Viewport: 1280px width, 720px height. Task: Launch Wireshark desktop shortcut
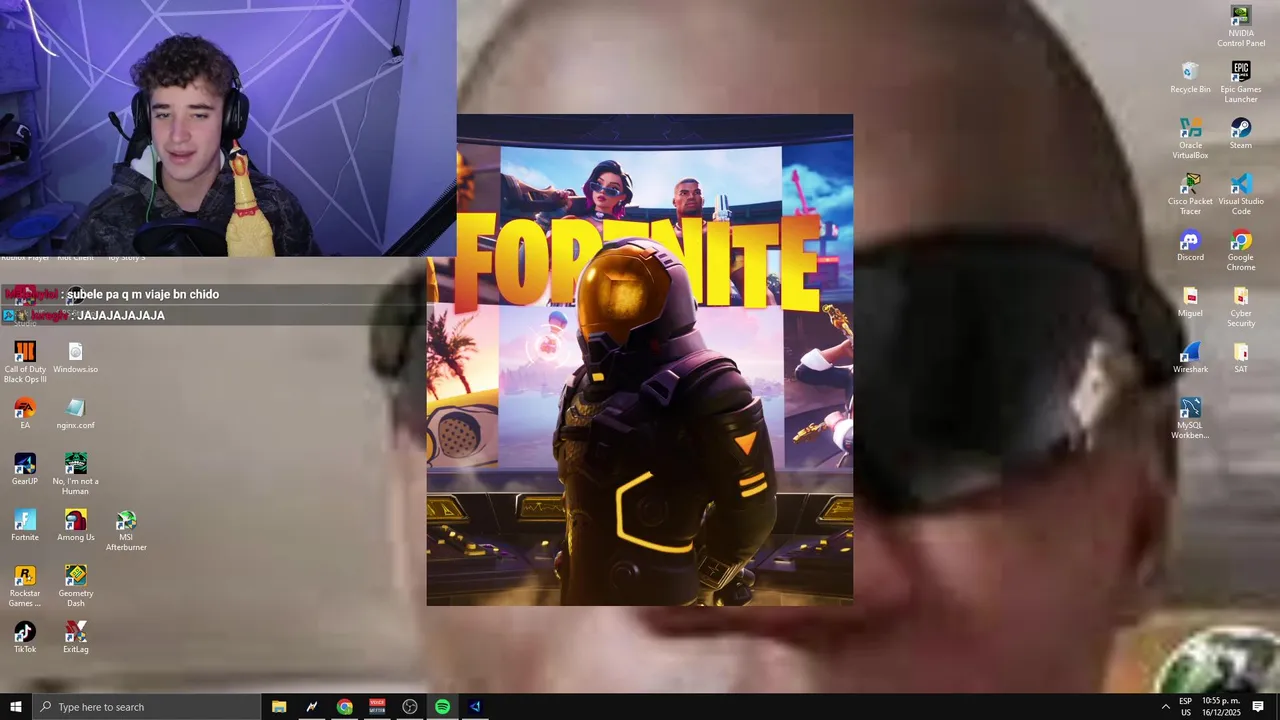pos(1190,358)
